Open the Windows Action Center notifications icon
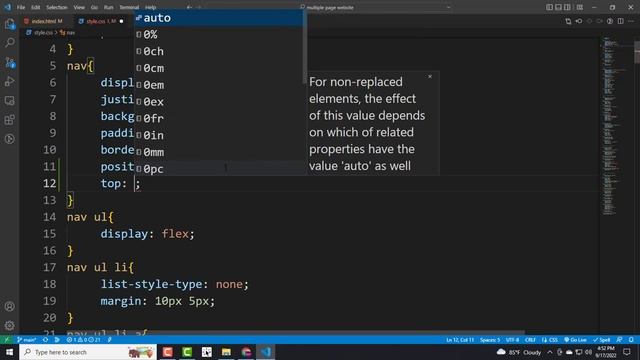Screen dimensions: 640x360 627,352
